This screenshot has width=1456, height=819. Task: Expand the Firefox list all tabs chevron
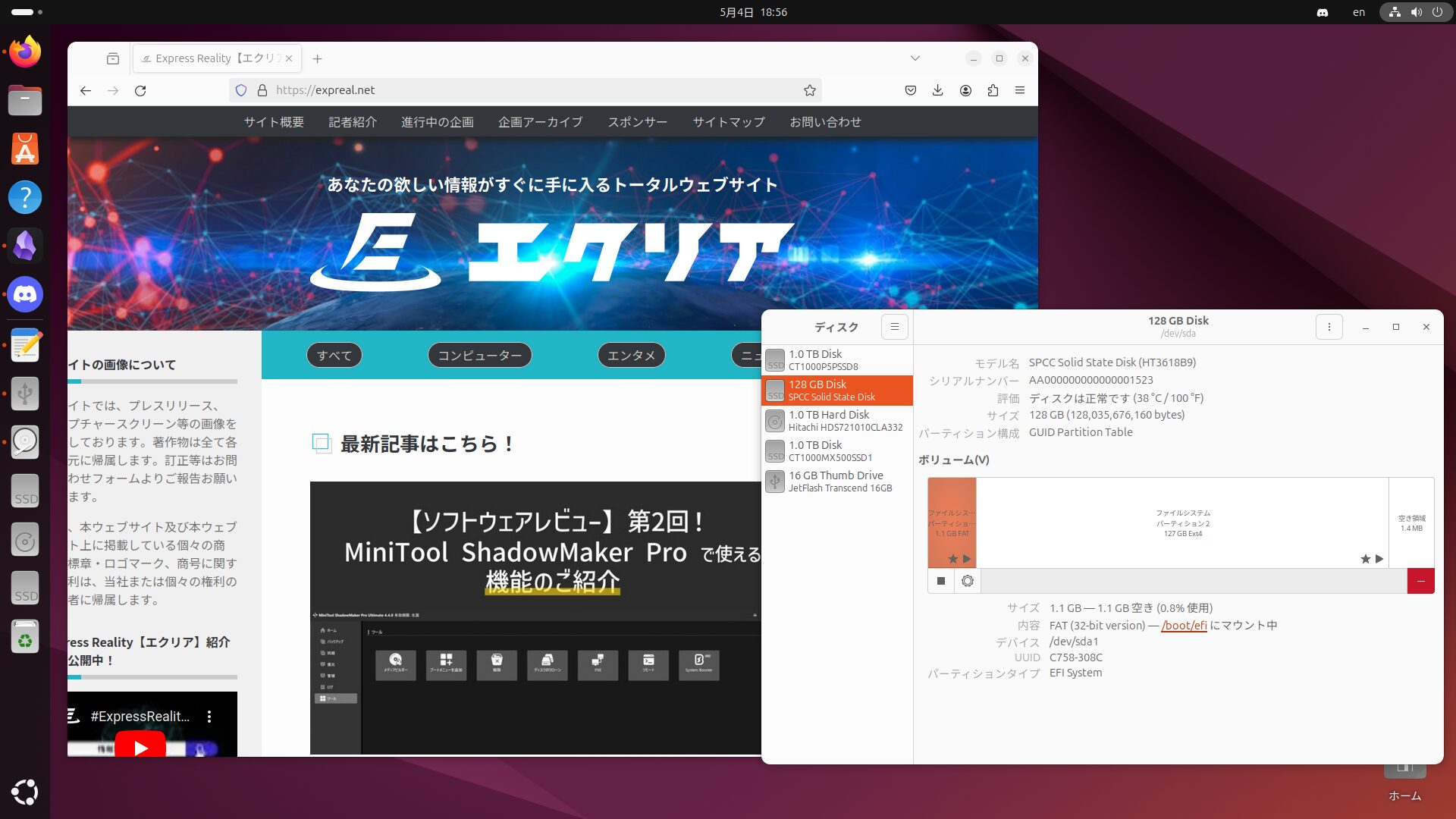tap(915, 58)
